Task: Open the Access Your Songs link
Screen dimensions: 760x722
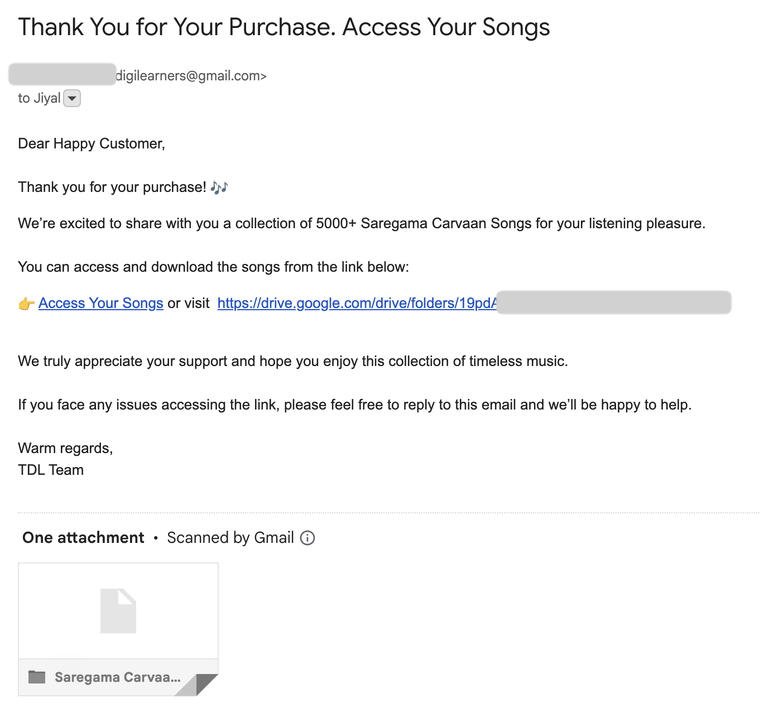Action: pos(101,303)
